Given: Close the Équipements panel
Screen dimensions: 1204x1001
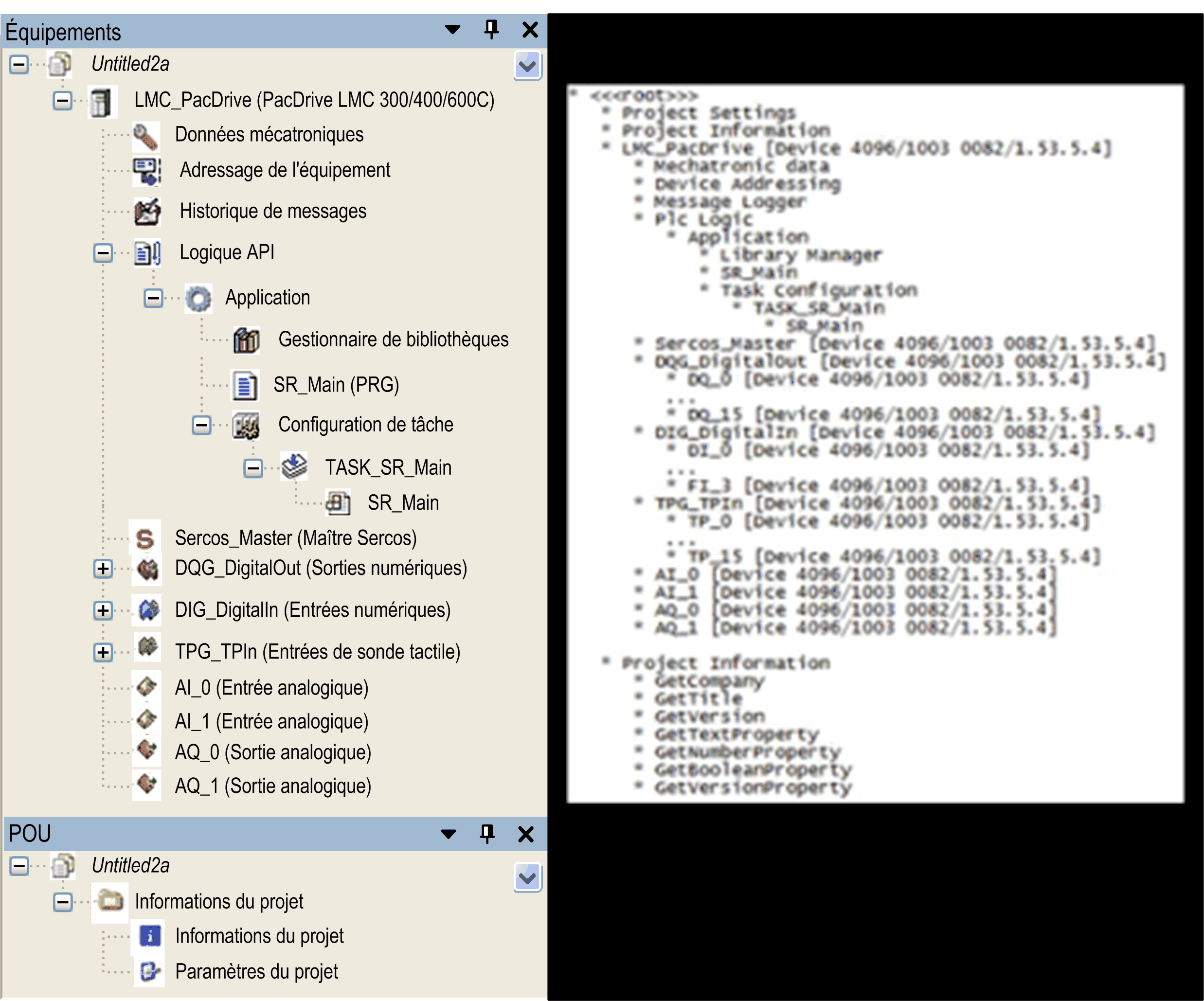Looking at the screenshot, I should pyautogui.click(x=530, y=30).
